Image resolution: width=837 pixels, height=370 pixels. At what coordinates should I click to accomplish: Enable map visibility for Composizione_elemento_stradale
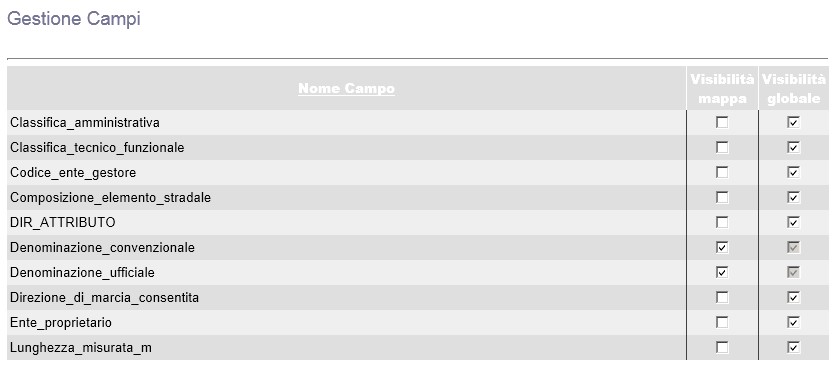tap(722, 198)
